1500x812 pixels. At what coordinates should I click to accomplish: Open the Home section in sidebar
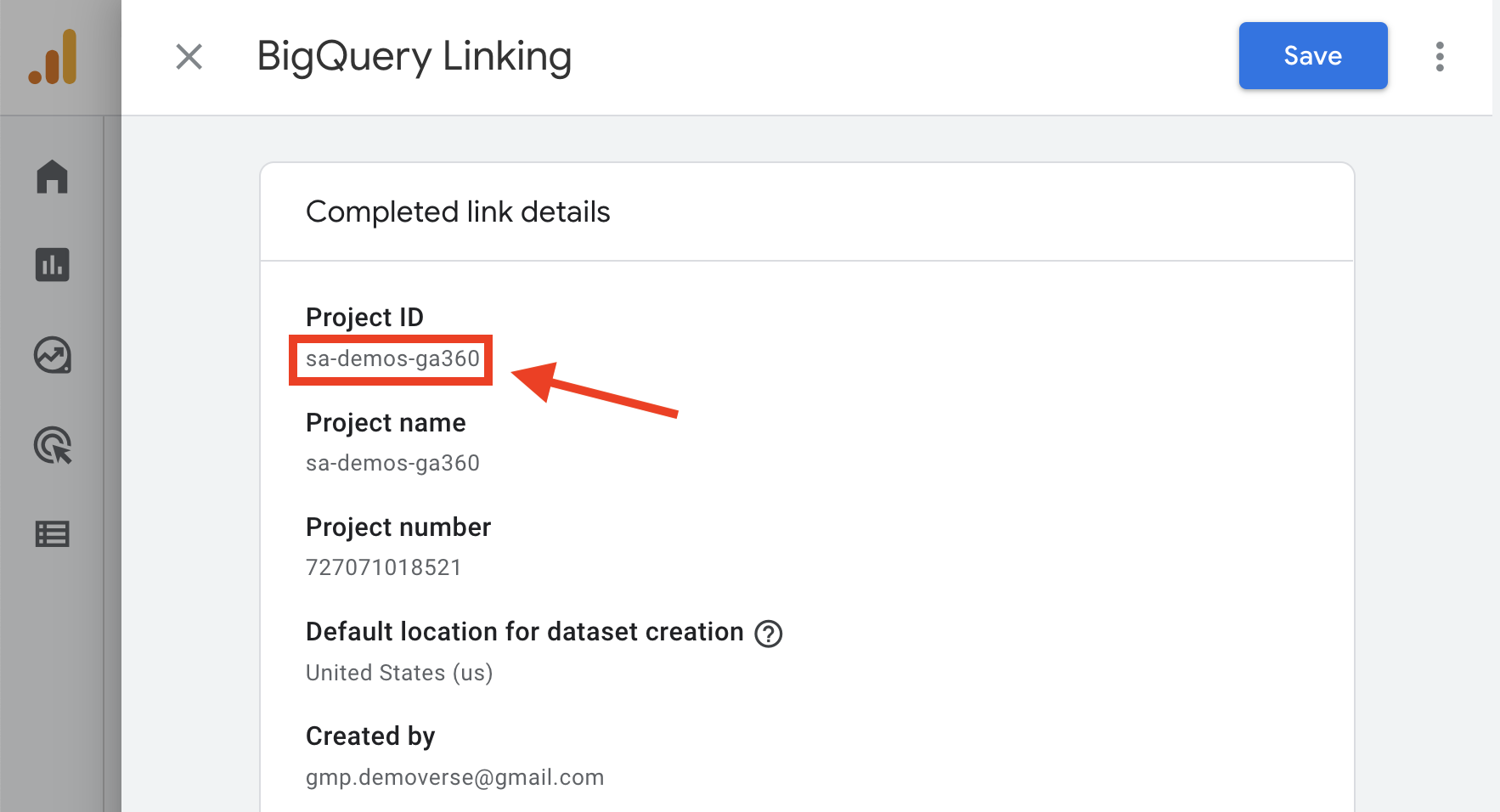[52, 177]
